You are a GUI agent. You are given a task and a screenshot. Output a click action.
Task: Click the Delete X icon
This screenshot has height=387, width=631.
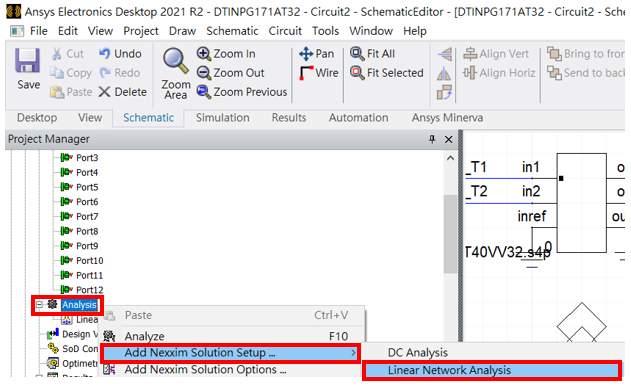click(105, 92)
